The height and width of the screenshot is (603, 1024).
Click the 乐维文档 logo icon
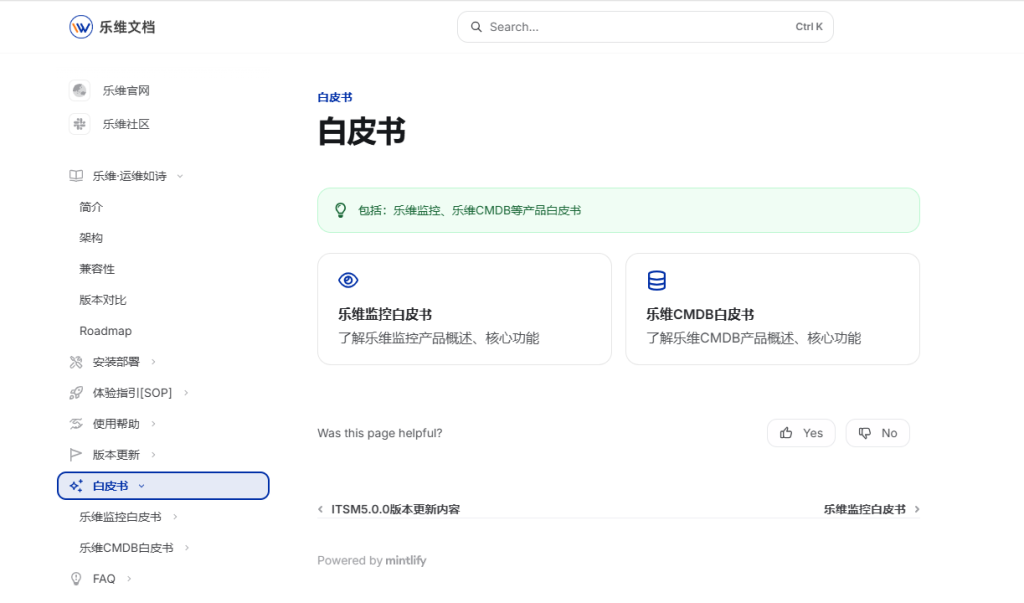(x=81, y=27)
